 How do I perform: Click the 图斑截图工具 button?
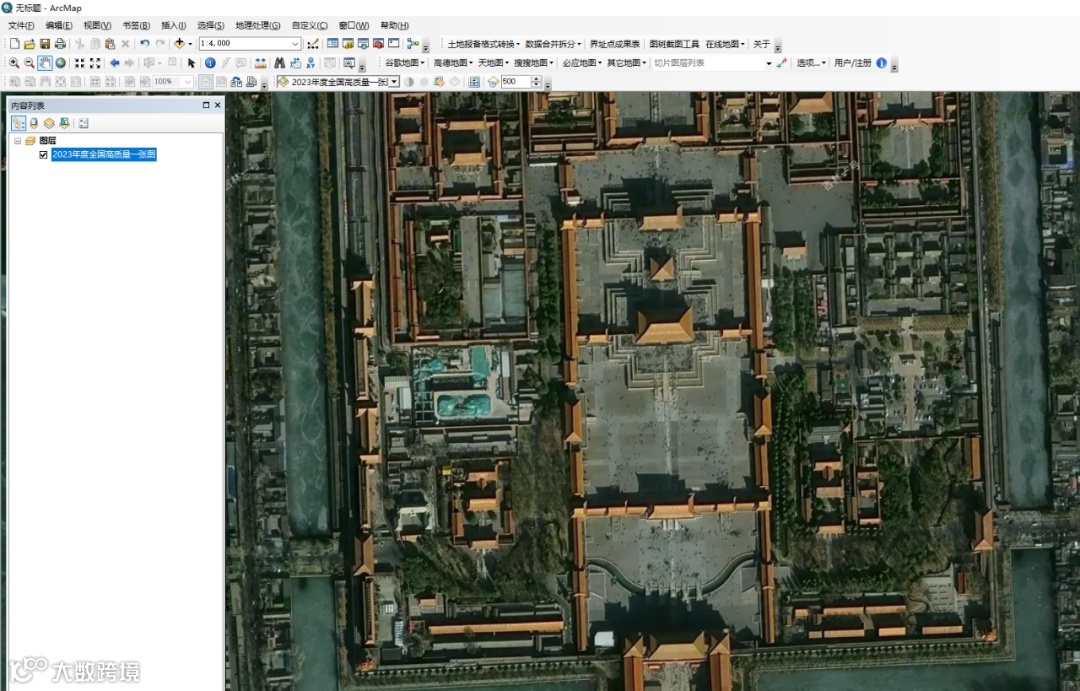click(674, 44)
